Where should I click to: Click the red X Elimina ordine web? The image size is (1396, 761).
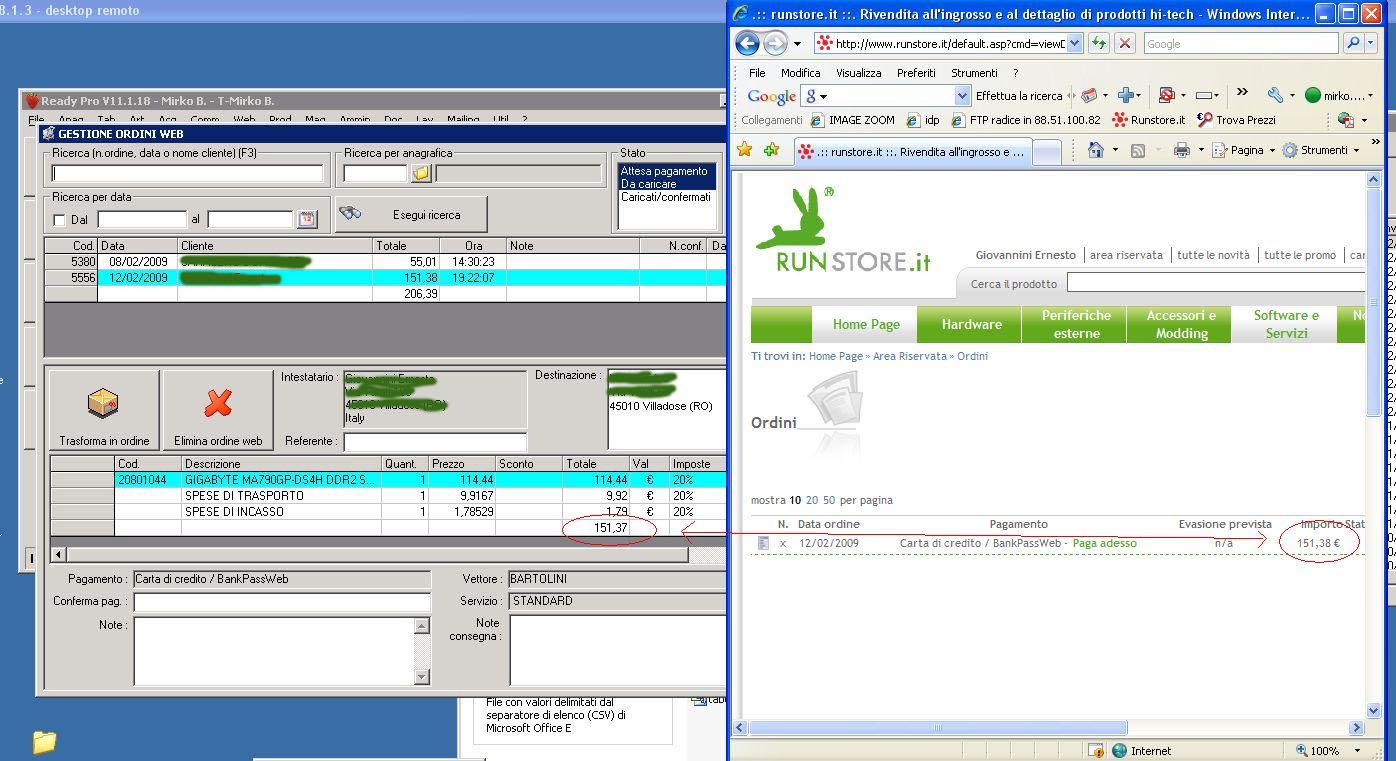(x=218, y=403)
